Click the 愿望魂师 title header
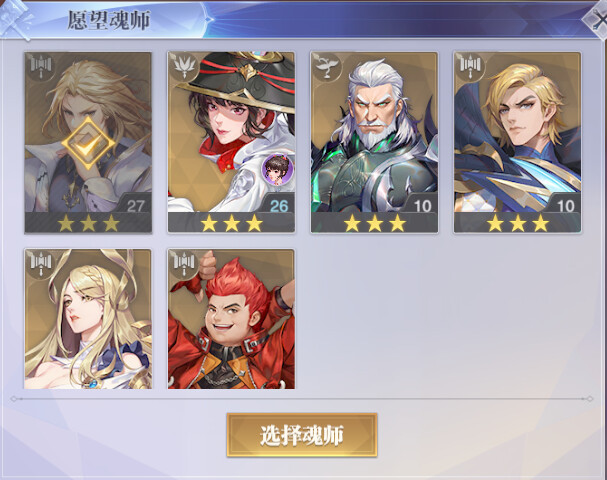The image size is (607, 480). [x=109, y=20]
